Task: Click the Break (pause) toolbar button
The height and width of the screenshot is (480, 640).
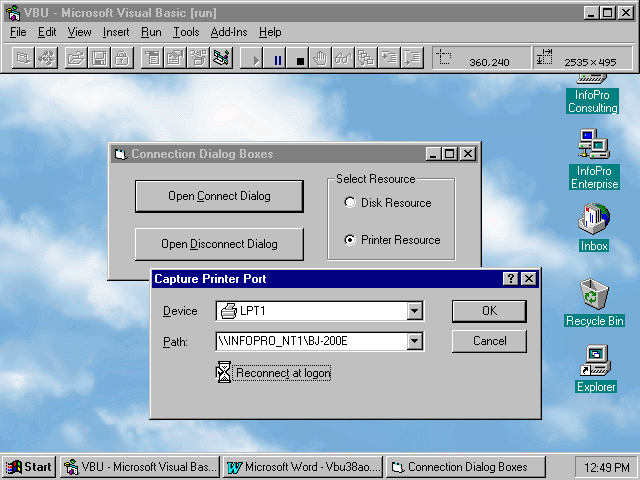Action: tap(278, 60)
